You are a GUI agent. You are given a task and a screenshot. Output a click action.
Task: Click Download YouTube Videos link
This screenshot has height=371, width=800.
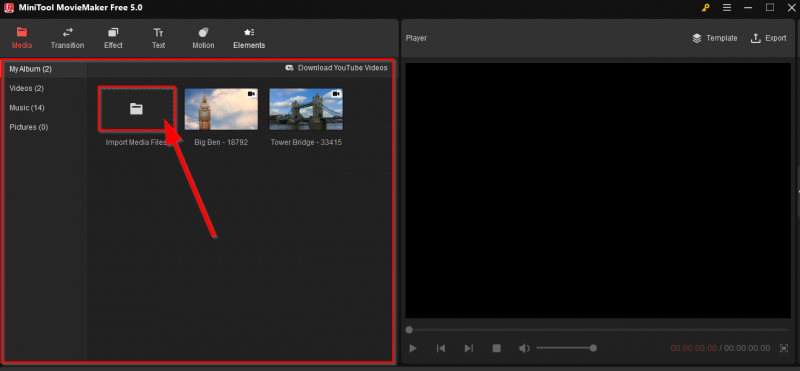point(336,68)
